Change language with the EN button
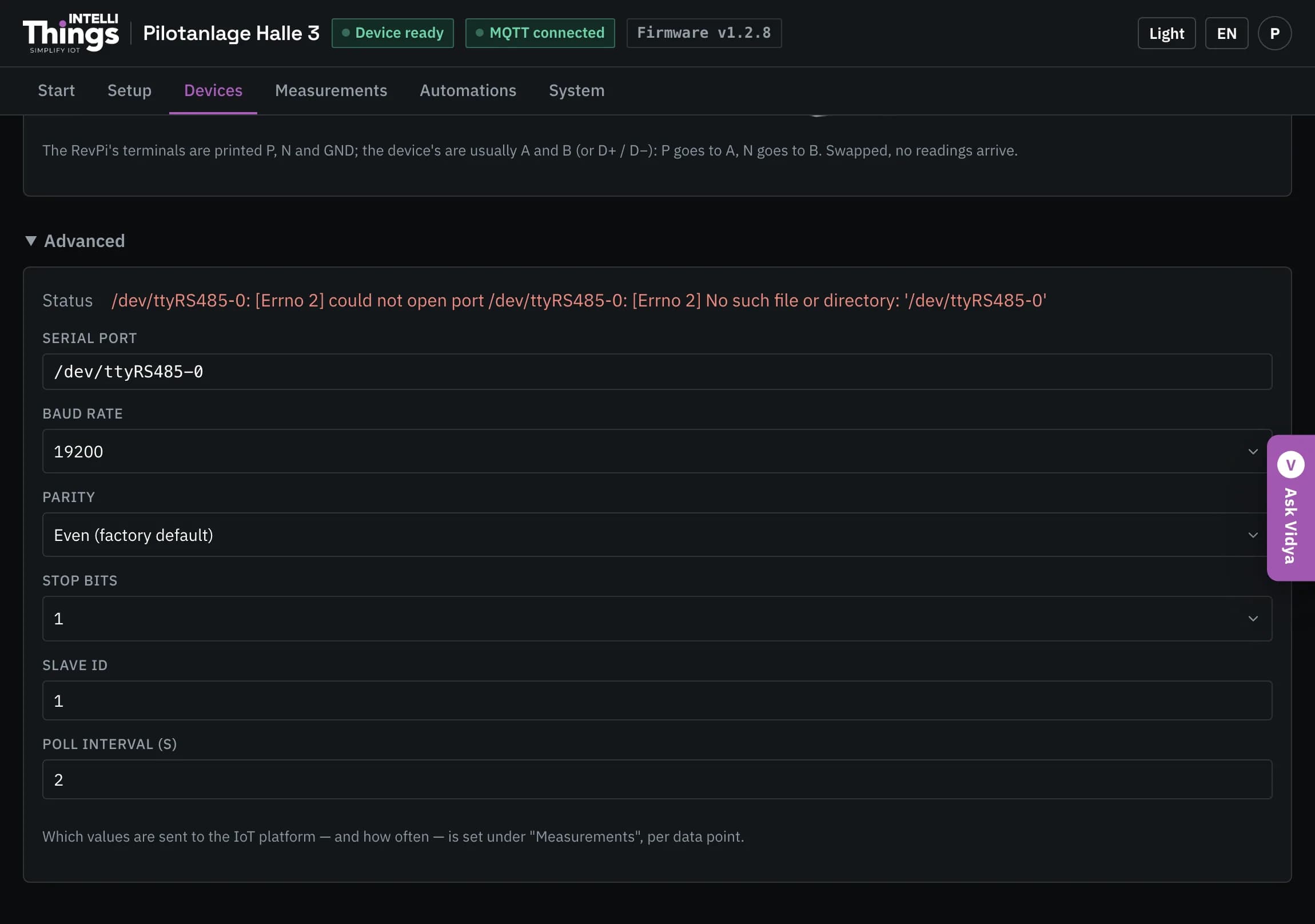The height and width of the screenshot is (924, 1315). 1226,33
